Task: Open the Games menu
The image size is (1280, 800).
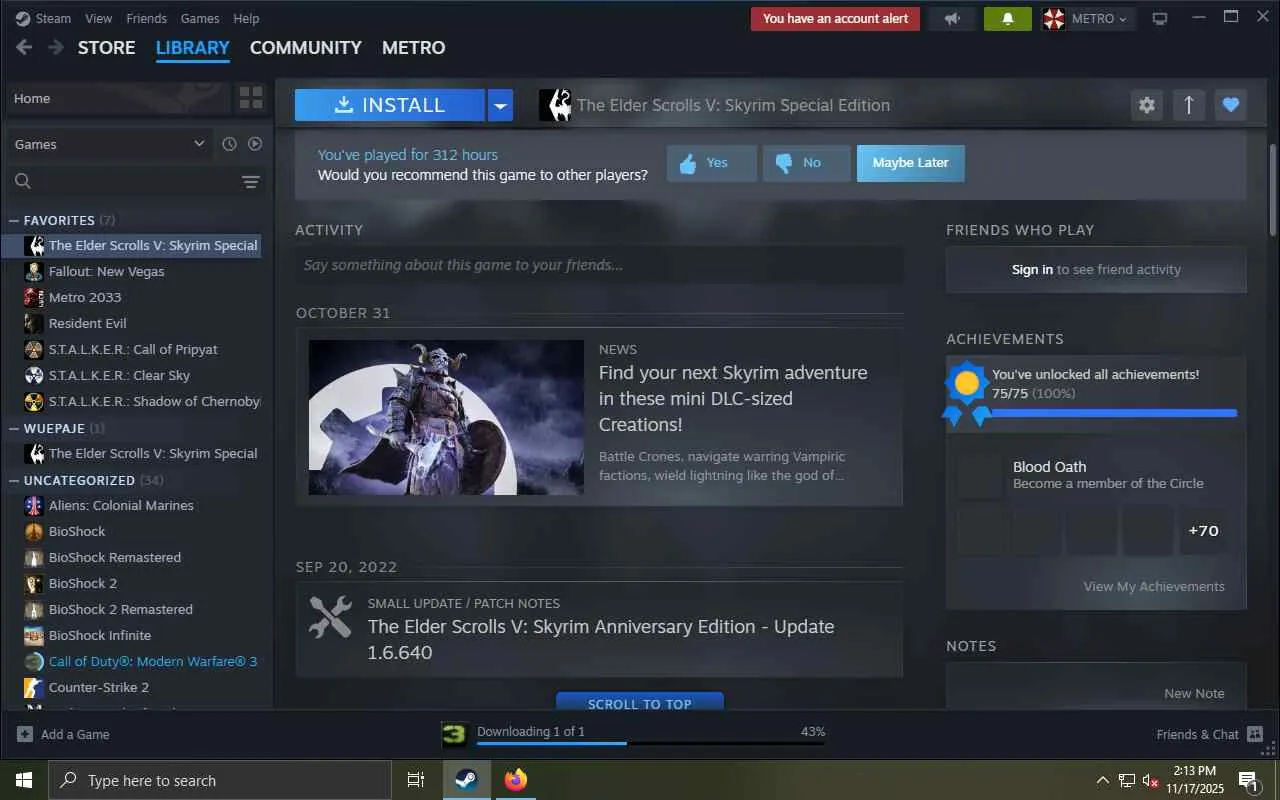Action: 200,18
